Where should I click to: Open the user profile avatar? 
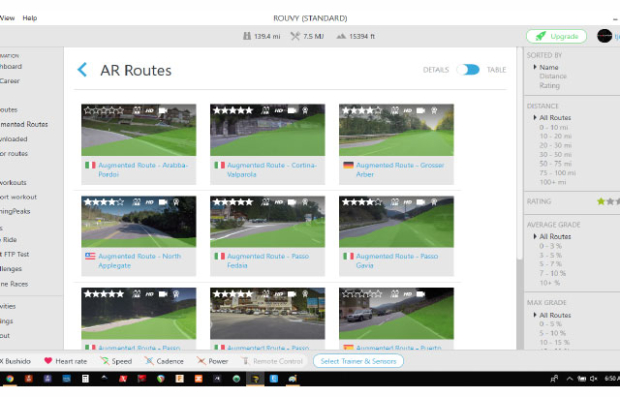point(604,36)
